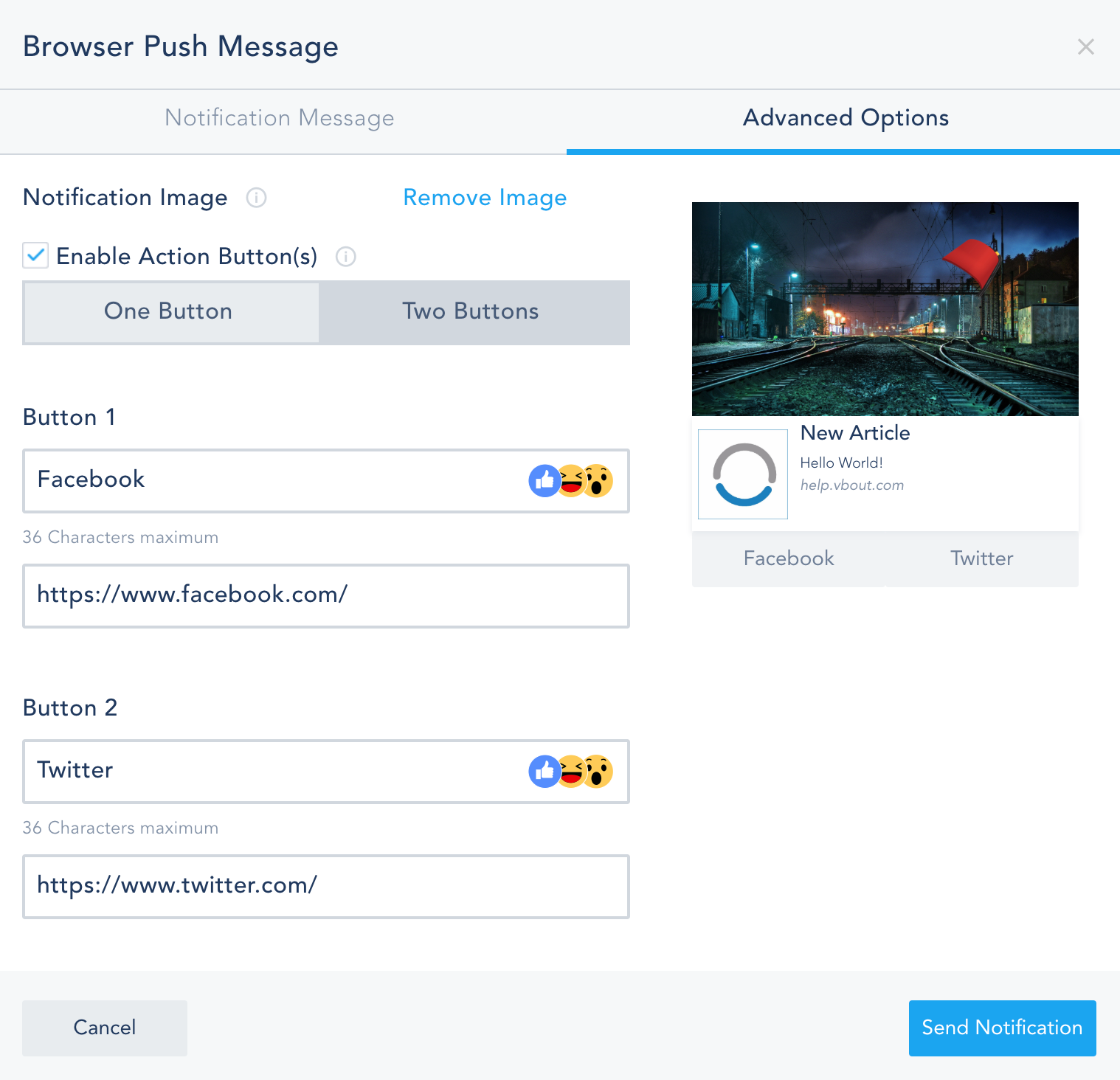1120x1080 pixels.
Task: Select the Two Buttons option
Action: pyautogui.click(x=474, y=312)
